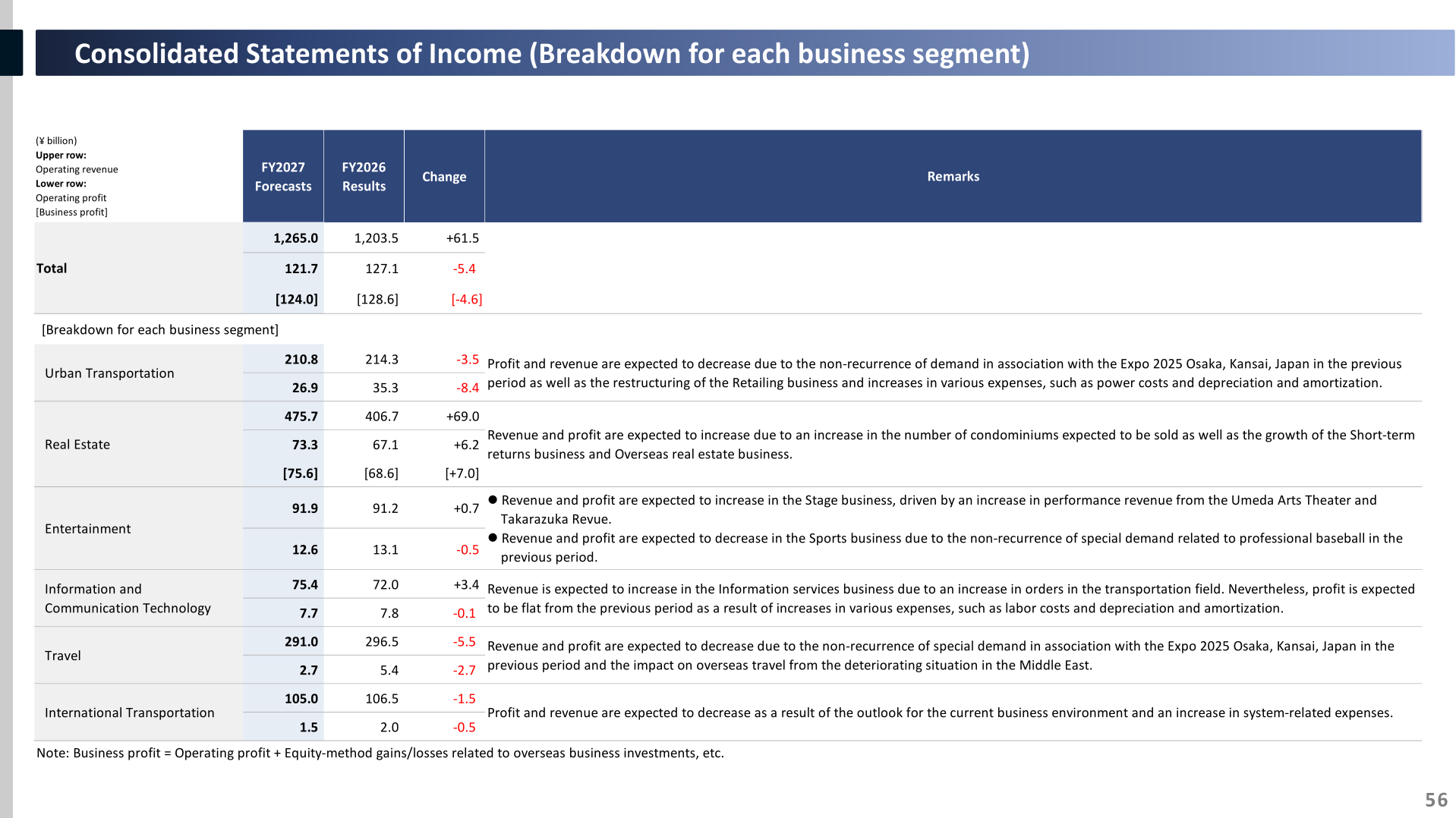Click the 'Remarks' column header

(953, 176)
